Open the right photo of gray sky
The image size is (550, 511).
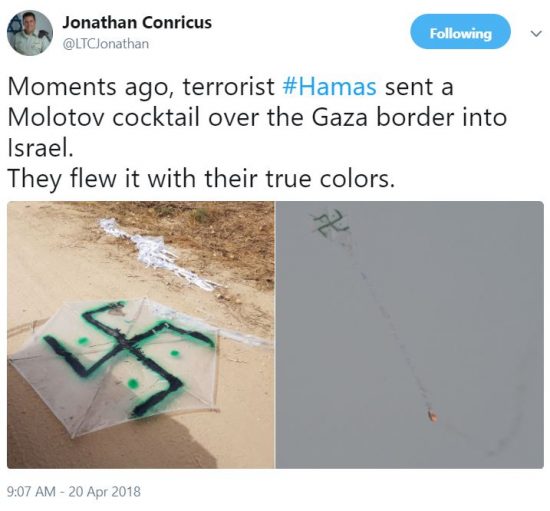[410, 335]
